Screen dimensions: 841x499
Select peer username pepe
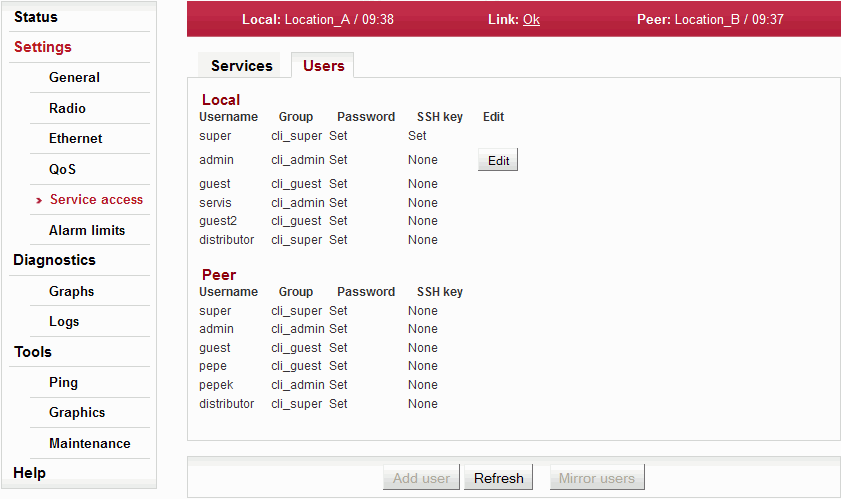click(x=213, y=366)
